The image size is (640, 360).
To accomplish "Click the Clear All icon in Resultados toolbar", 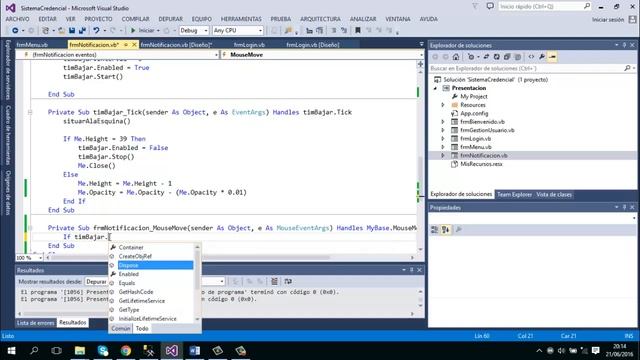I will pos(274,281).
